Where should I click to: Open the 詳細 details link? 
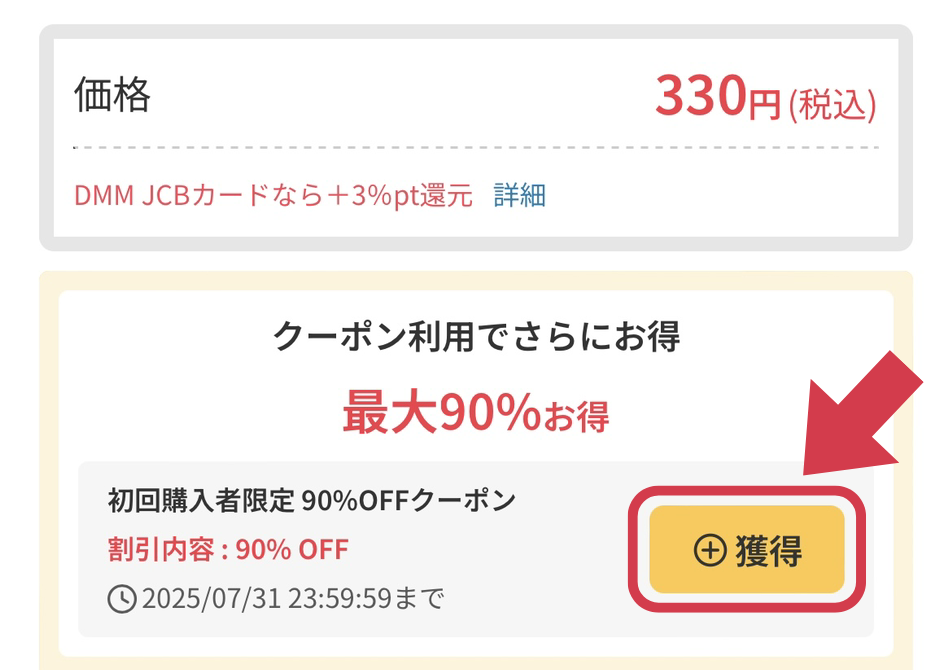[x=520, y=195]
